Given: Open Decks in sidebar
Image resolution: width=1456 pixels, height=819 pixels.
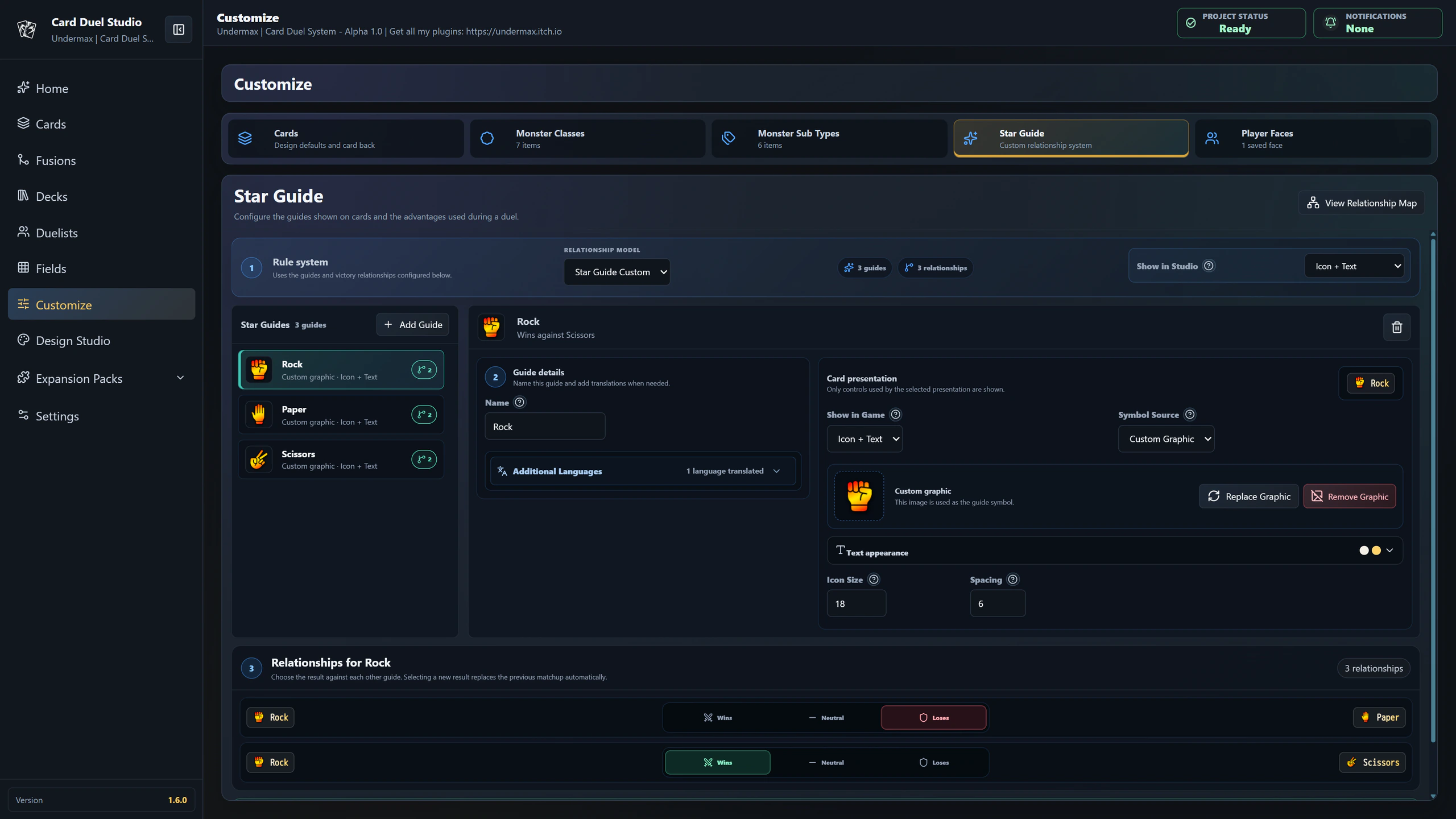Looking at the screenshot, I should point(101,196).
